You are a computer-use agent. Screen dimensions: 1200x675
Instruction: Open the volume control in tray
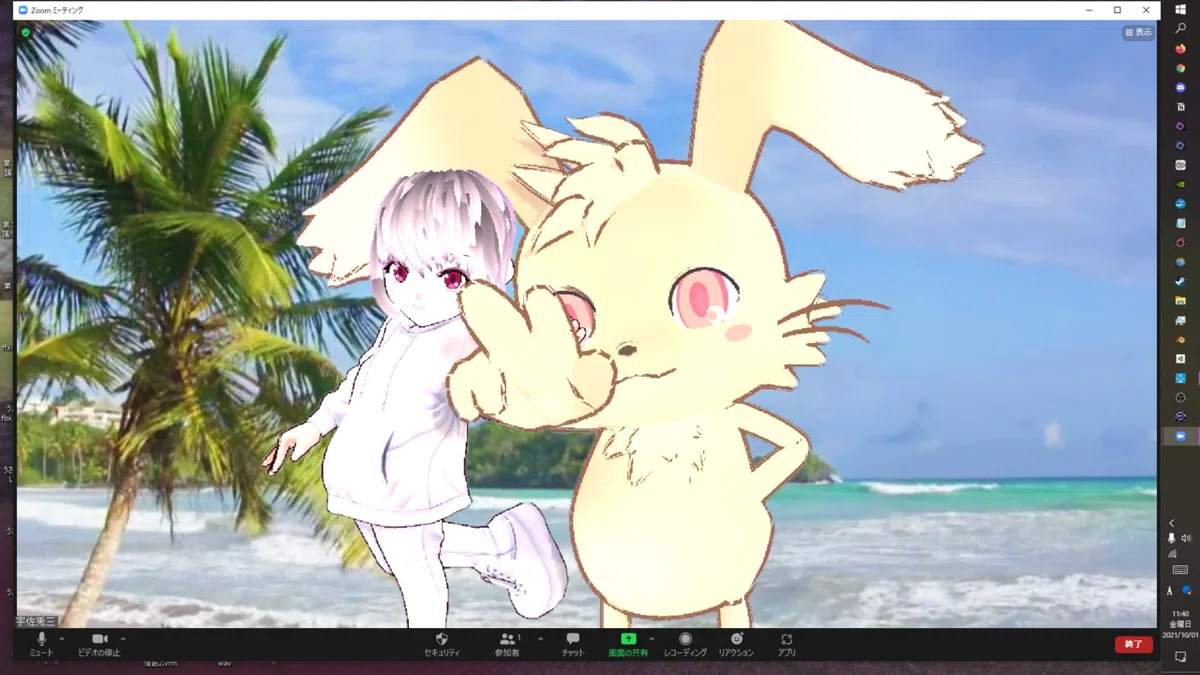coord(1187,538)
